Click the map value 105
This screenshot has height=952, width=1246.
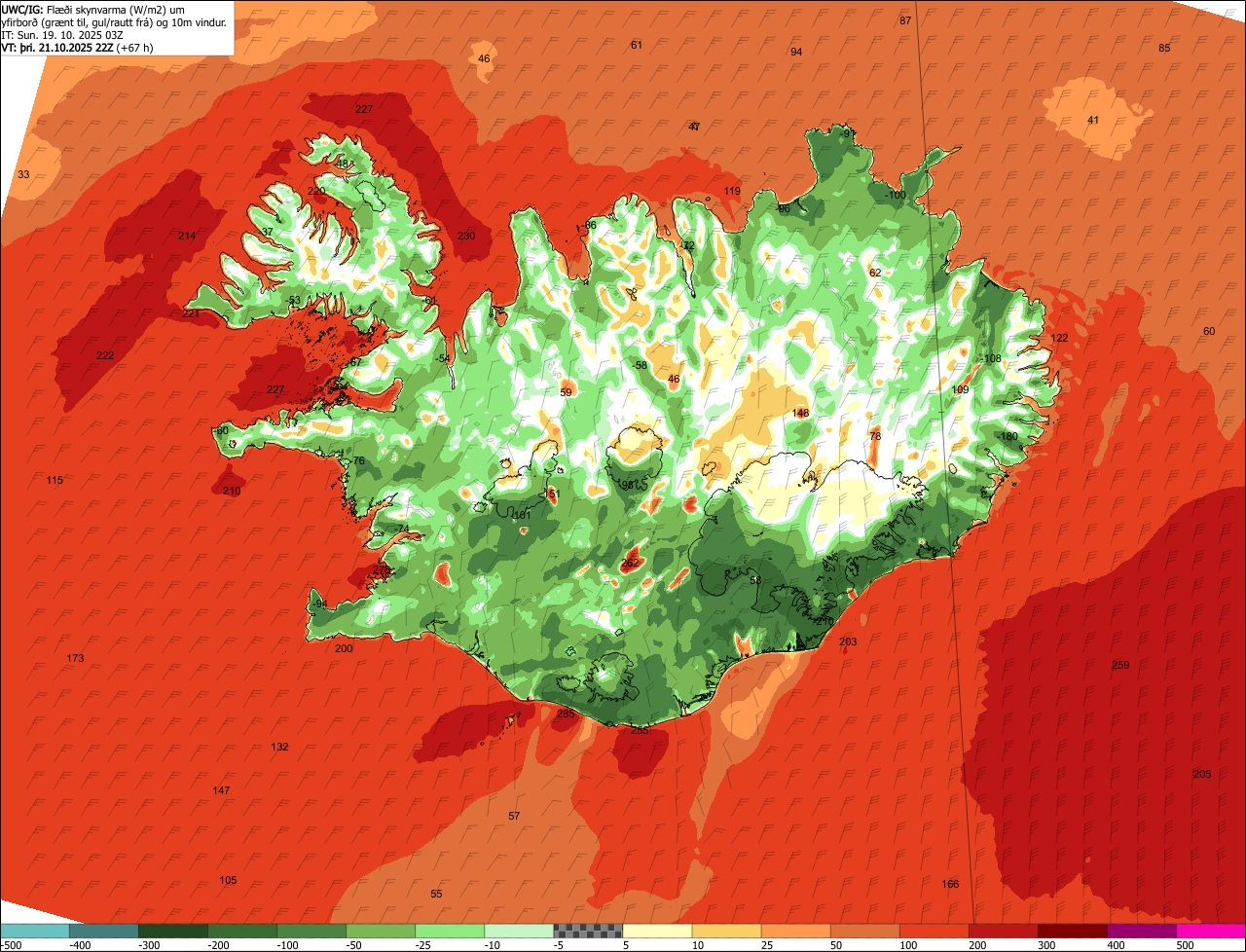pos(228,880)
